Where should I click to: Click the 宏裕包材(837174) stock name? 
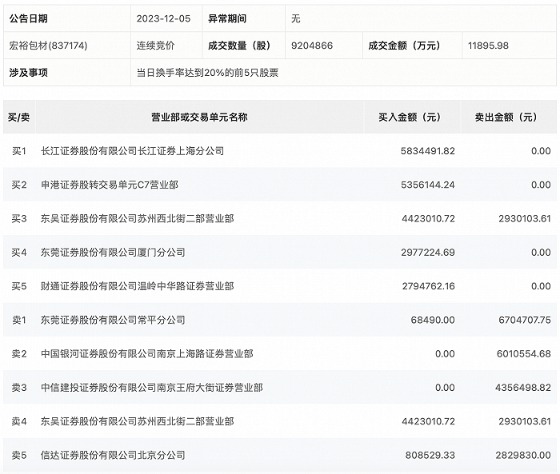48,46
